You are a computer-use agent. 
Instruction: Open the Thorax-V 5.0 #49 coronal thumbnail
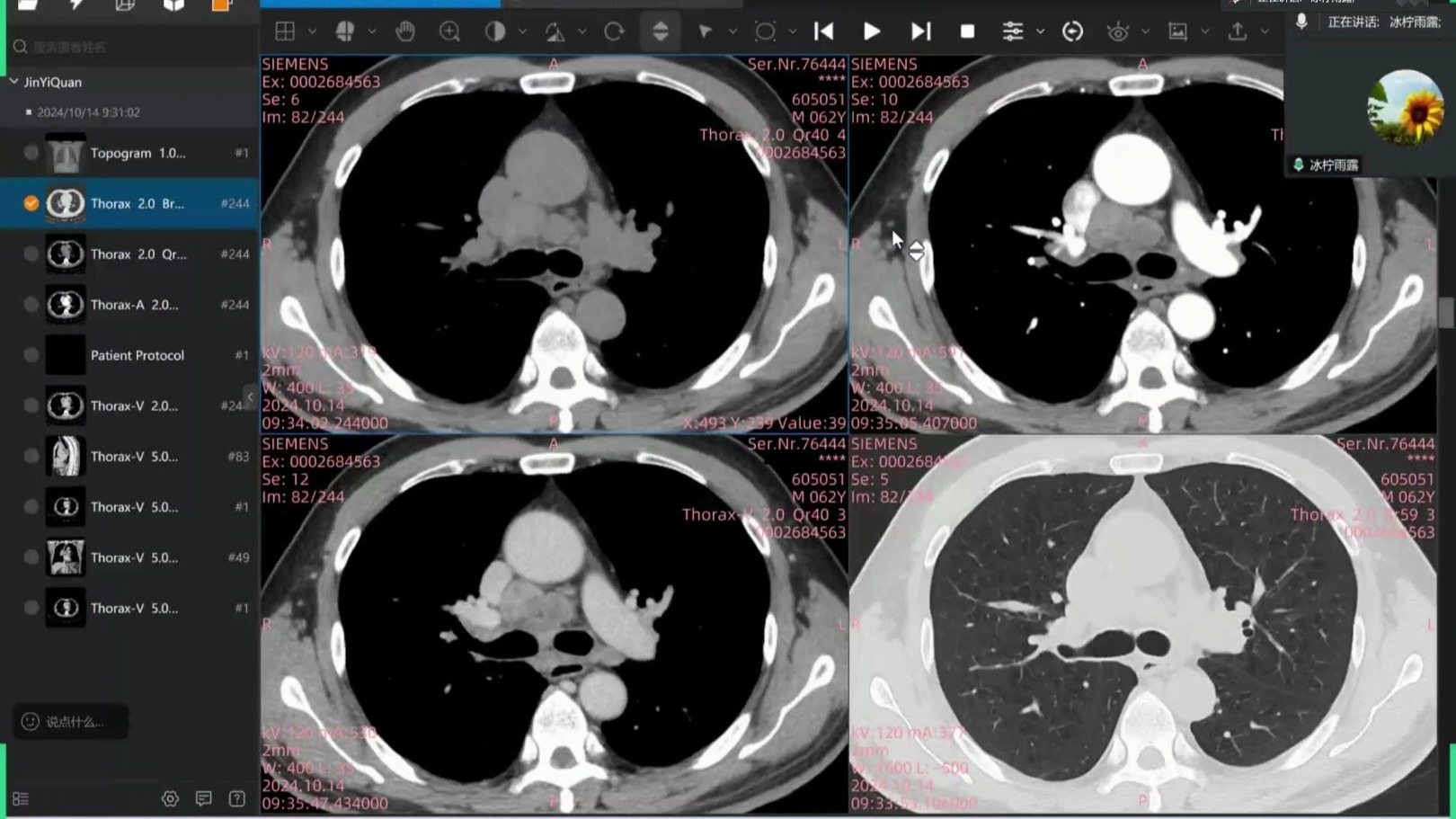[66, 557]
